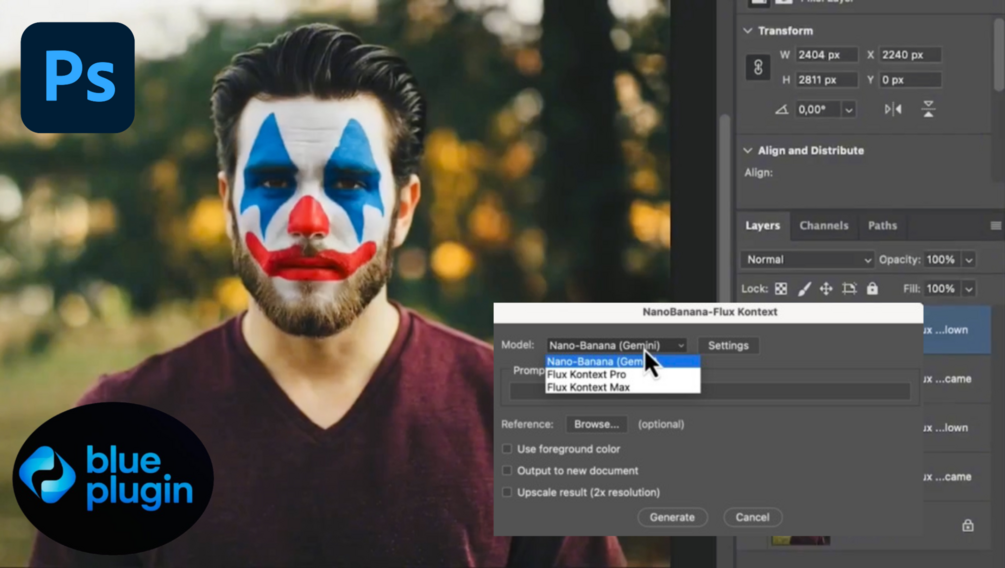Click the rotation angle icon in Transform
The width and height of the screenshot is (1005, 568).
781,110
